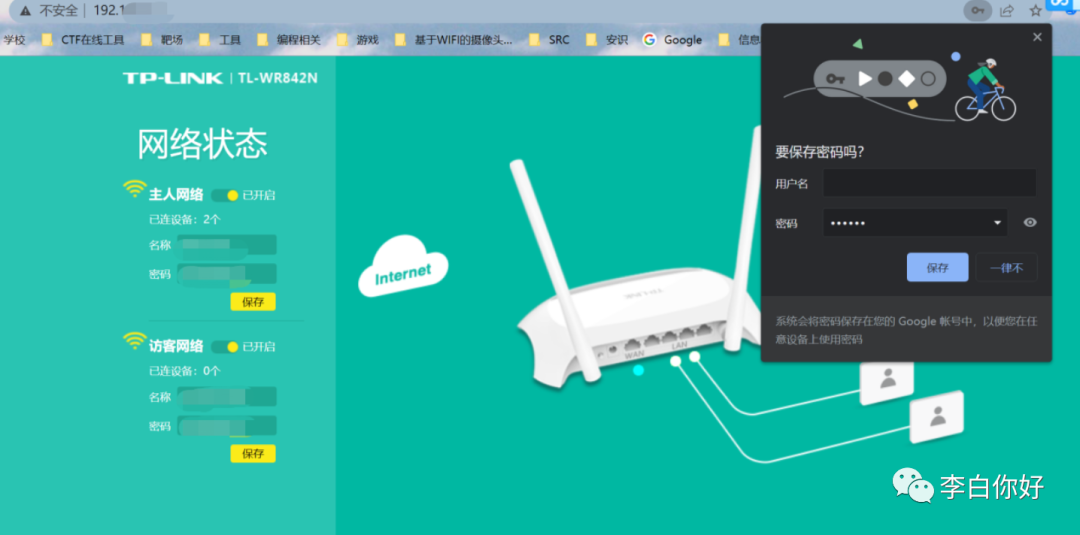This screenshot has width=1080, height=535.
Task: Click the not-secure warning triangle icon
Action: click(25, 11)
